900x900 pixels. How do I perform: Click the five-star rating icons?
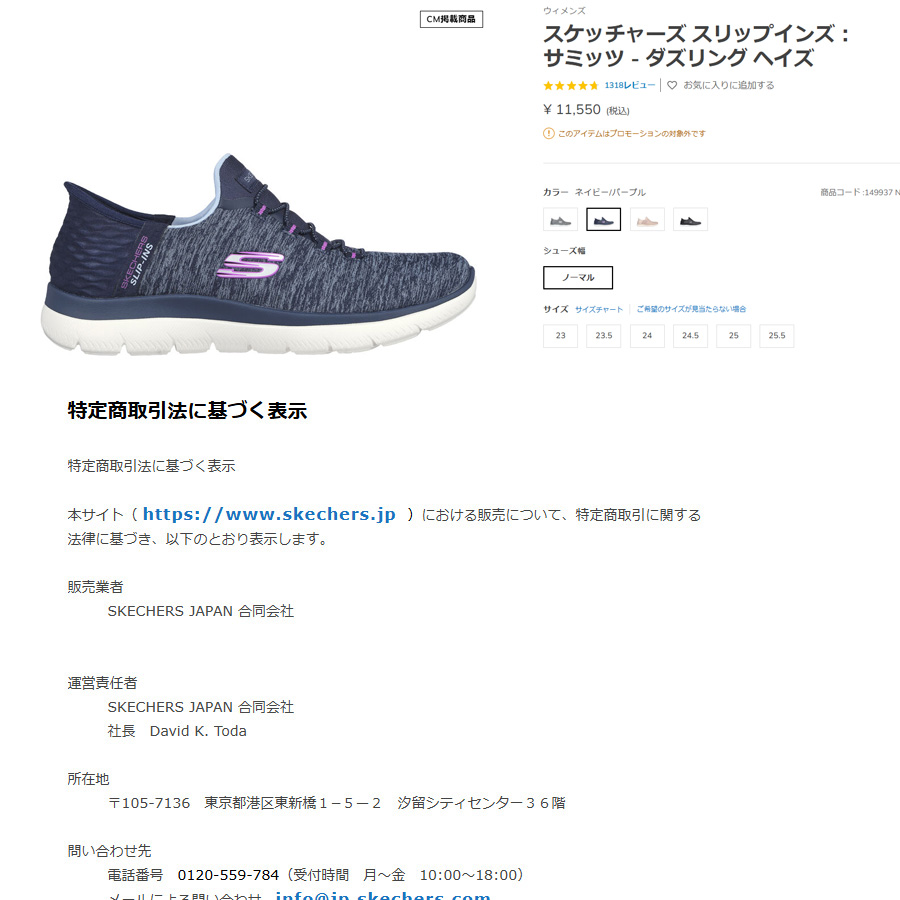[571, 86]
